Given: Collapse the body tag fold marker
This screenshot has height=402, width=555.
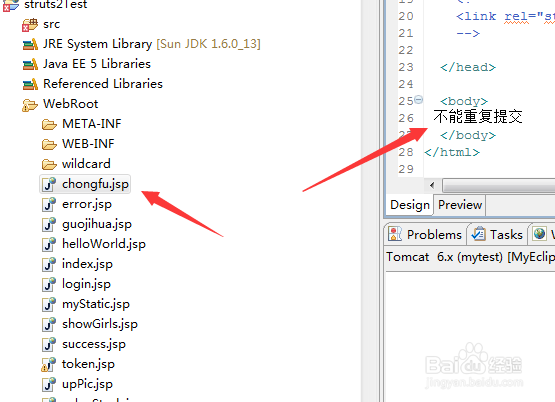Looking at the screenshot, I should pyautogui.click(x=418, y=100).
